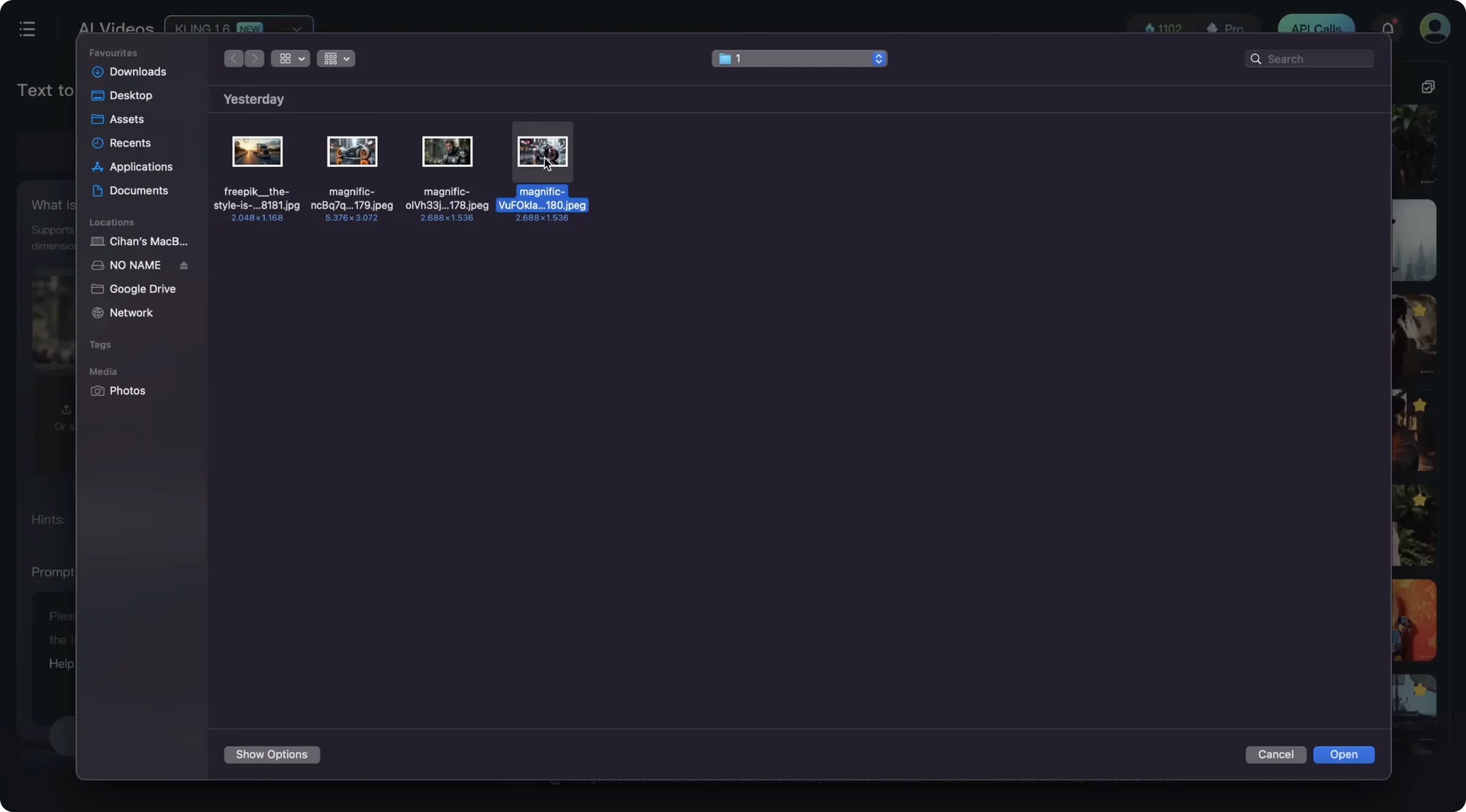Eject the NO NAME drive
The height and width of the screenshot is (812, 1466).
click(x=185, y=265)
